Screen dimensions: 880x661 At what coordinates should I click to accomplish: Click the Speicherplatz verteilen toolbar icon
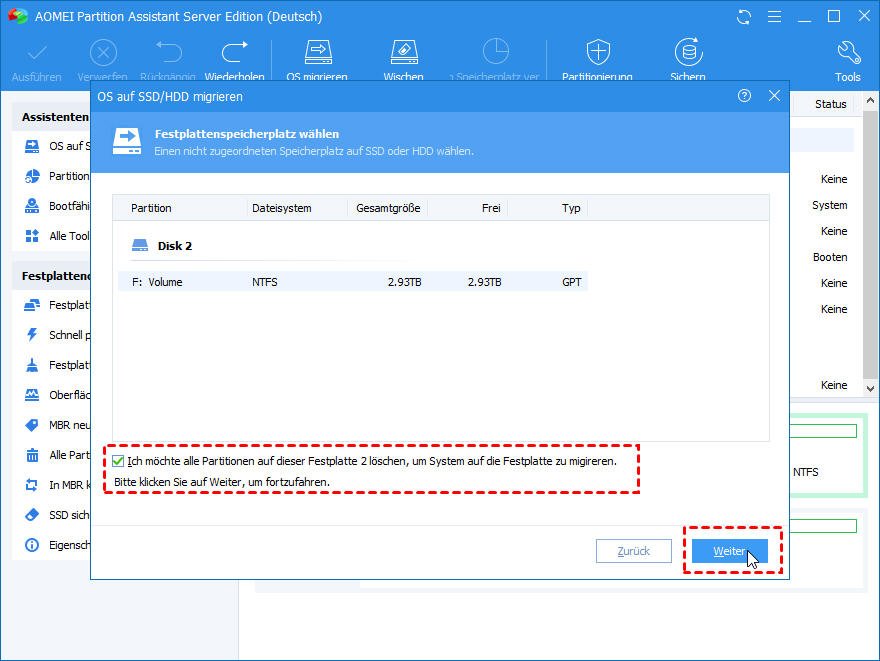point(496,52)
